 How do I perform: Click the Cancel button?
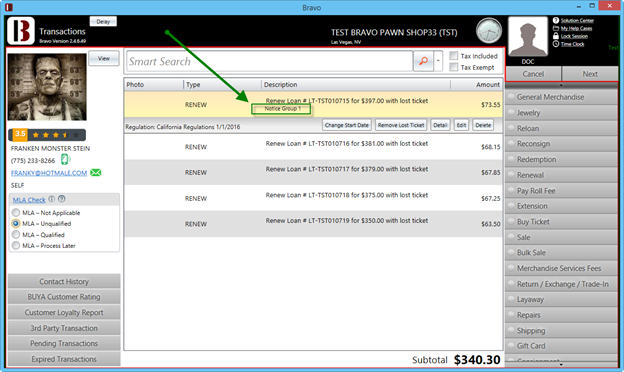(x=533, y=74)
